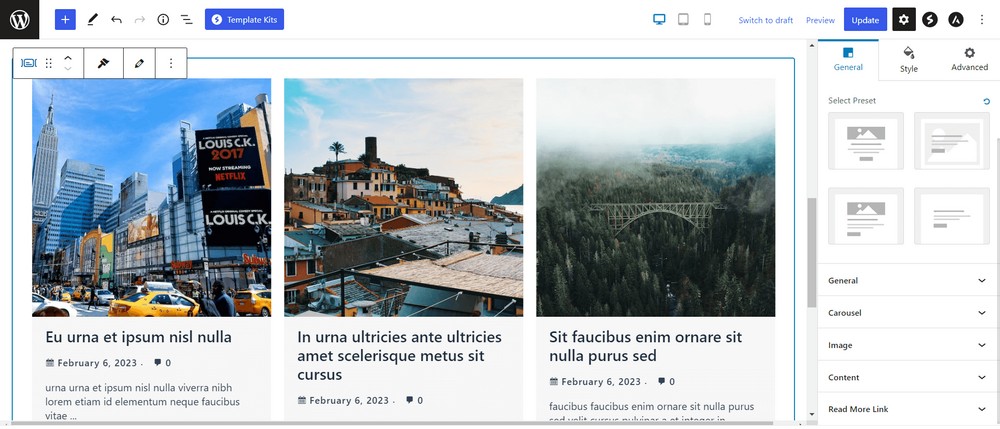Click the Switch to draft link
1000x429 pixels.
point(765,20)
